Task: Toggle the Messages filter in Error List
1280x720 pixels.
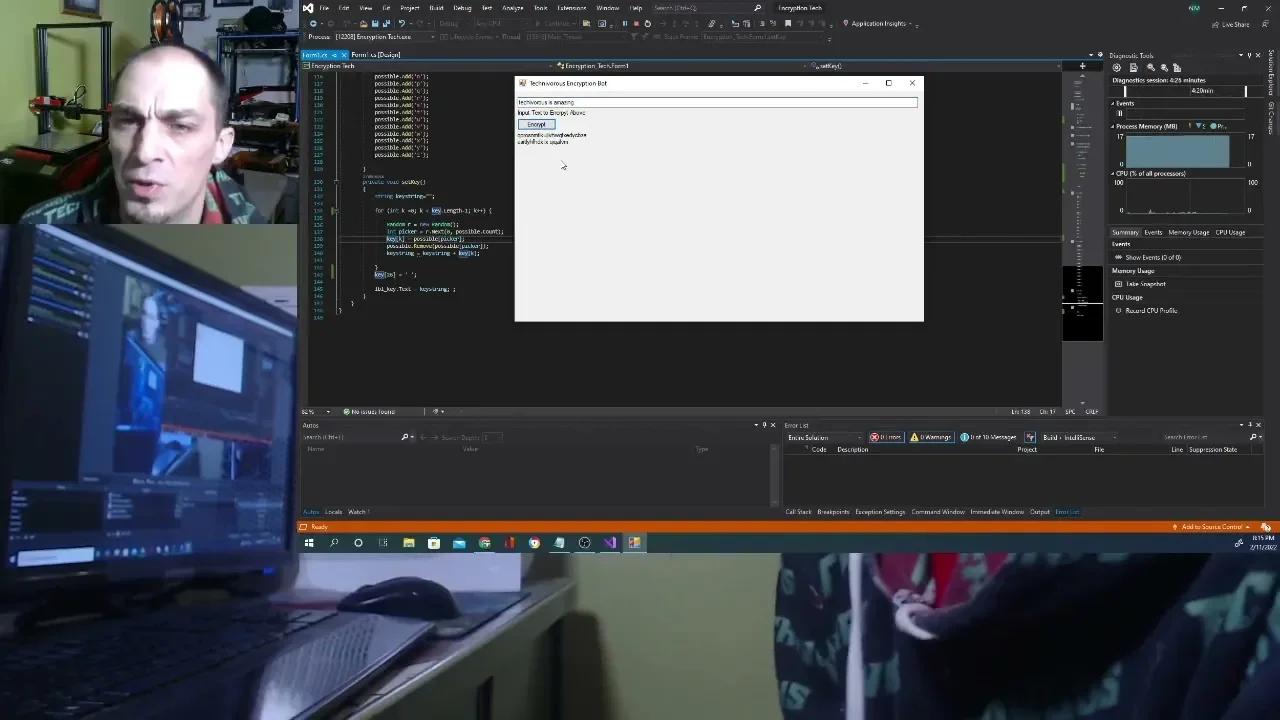Action: (989, 437)
